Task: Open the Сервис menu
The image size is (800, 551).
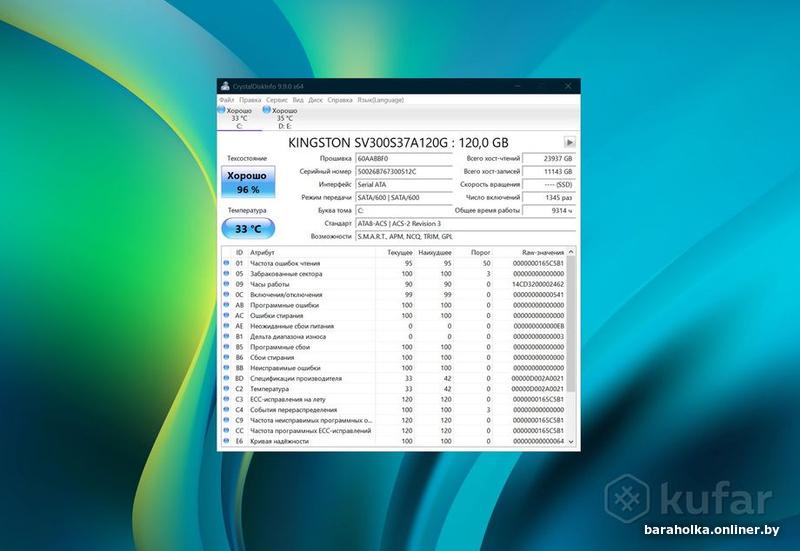Action: point(277,100)
